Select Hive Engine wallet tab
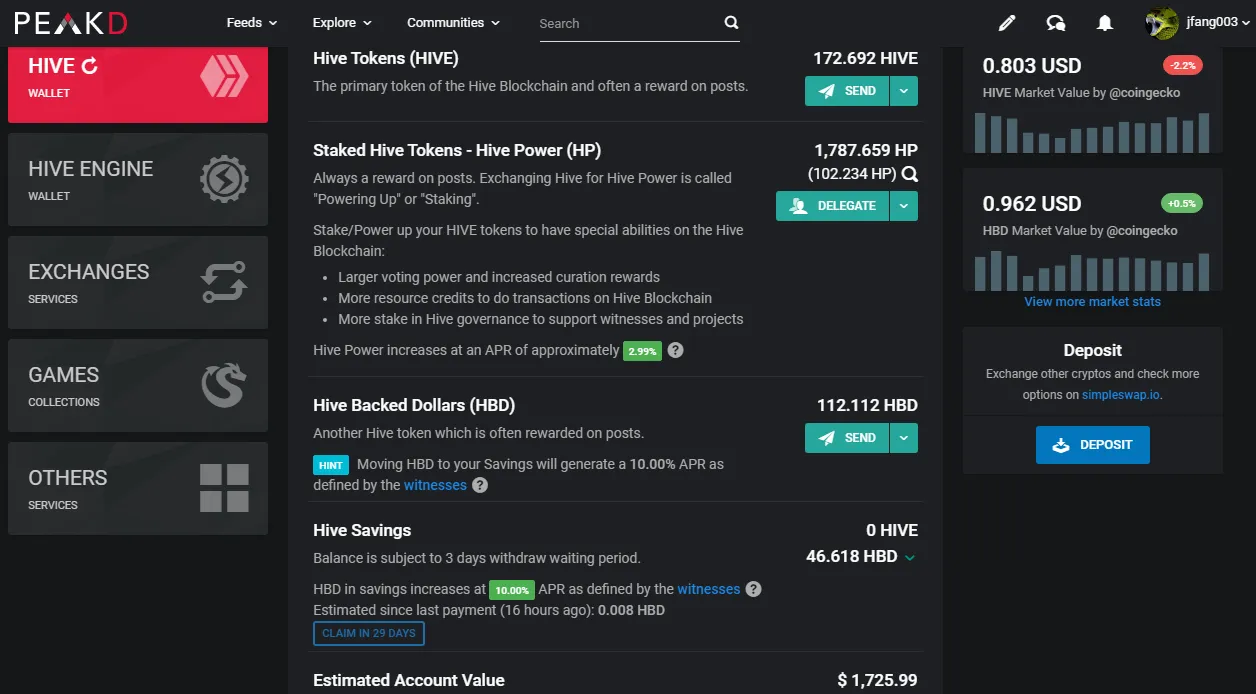Viewport: 1256px width, 694px height. click(138, 181)
